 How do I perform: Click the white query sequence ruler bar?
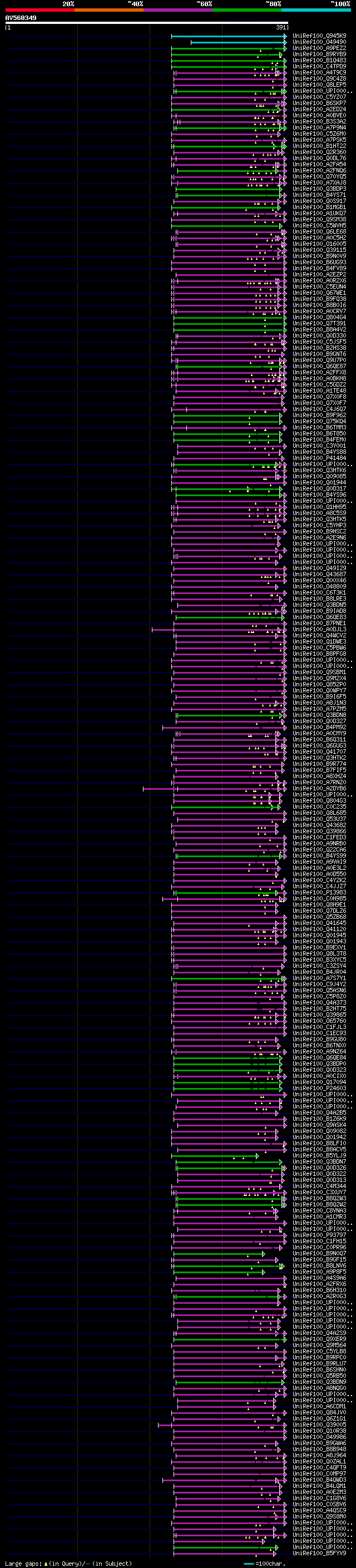click(147, 23)
